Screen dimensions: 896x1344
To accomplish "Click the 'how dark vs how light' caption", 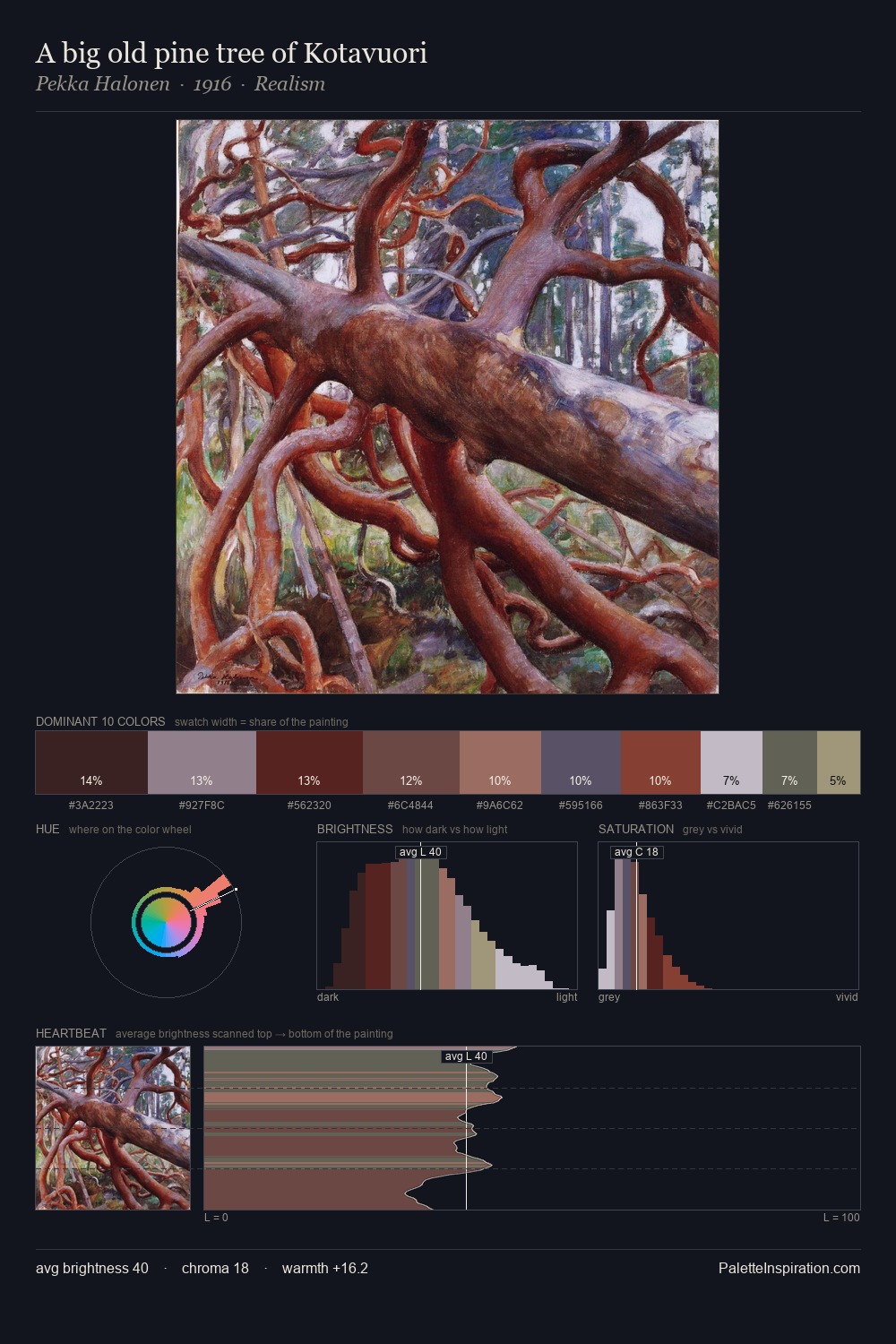I will coord(455,830).
